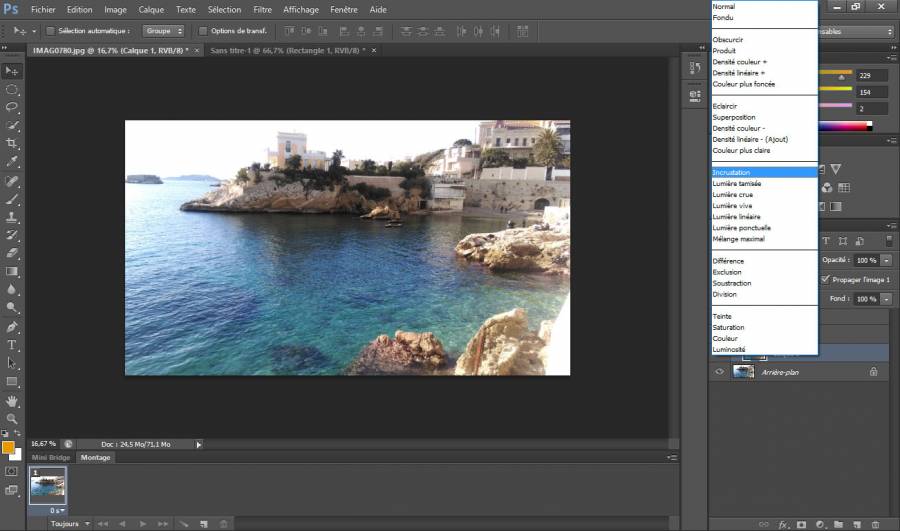Switch to the Mini Bridge tab
The image size is (900, 531).
click(52, 457)
